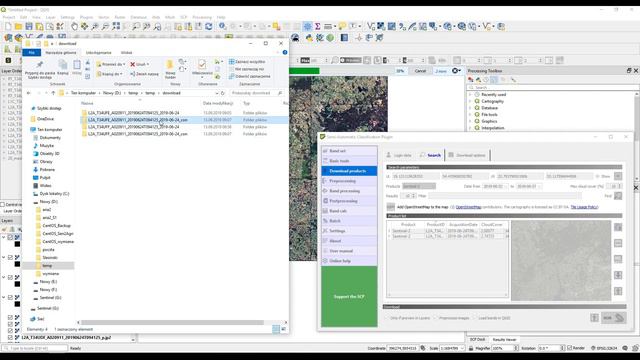This screenshot has width=640, height=360.
Task: Open the Przenieś do dropdown in Explorer
Action: coord(111,64)
